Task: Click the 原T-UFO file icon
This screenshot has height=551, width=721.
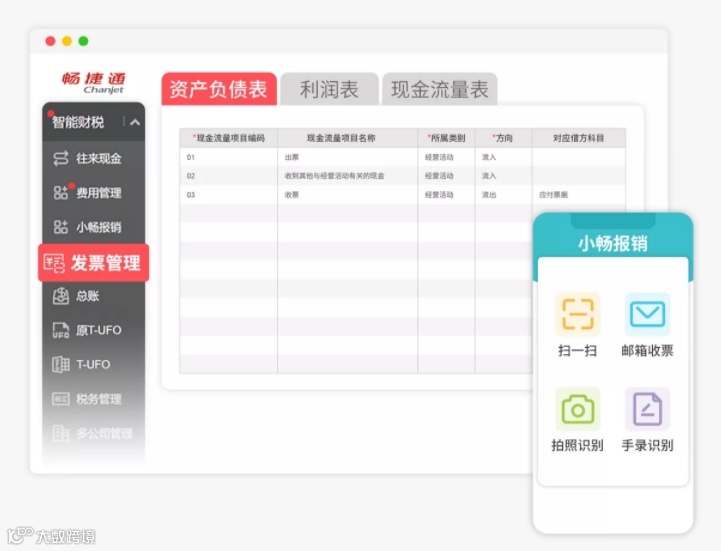Action: coord(61,330)
